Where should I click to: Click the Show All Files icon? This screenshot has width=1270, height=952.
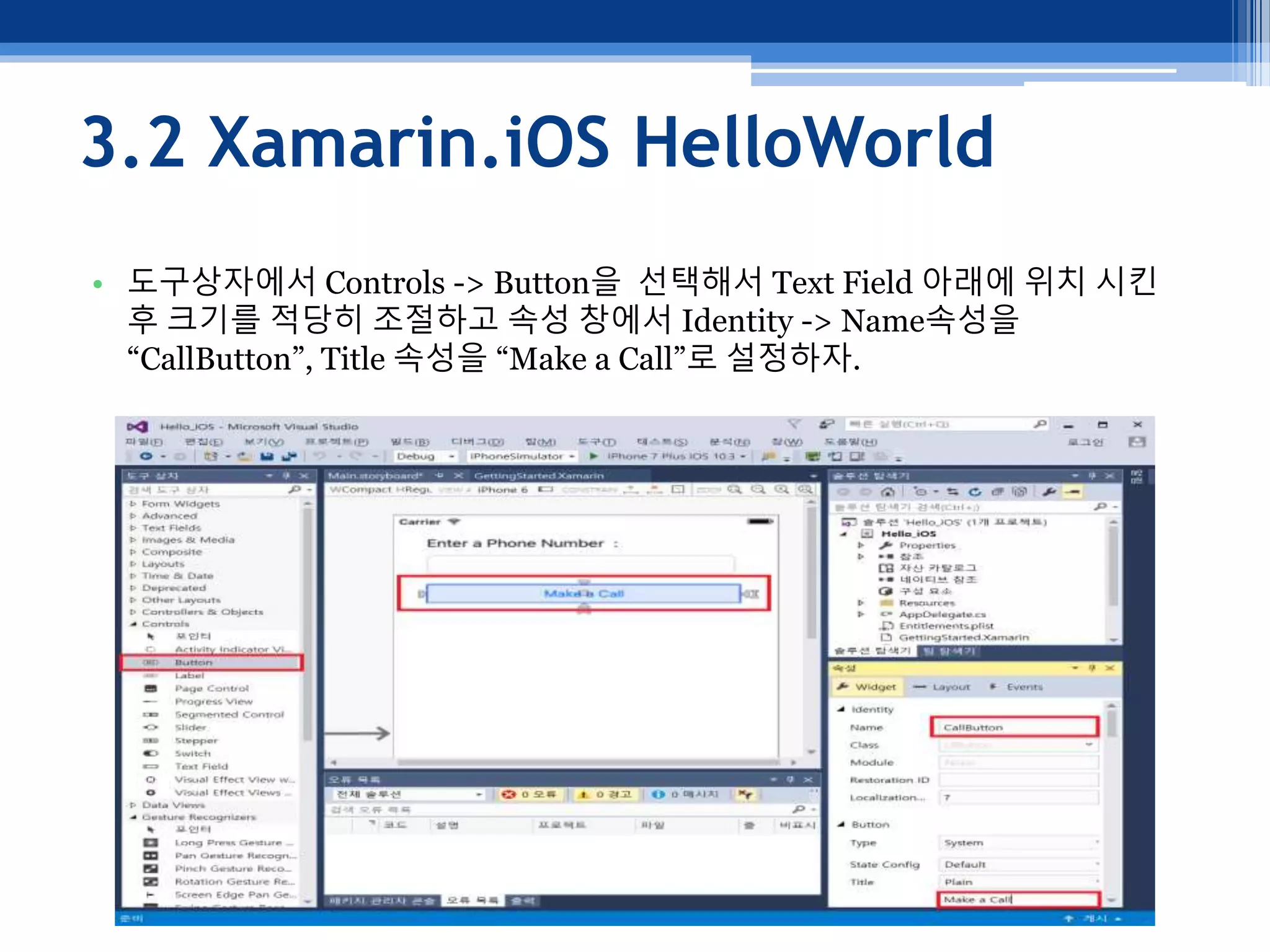[1019, 491]
